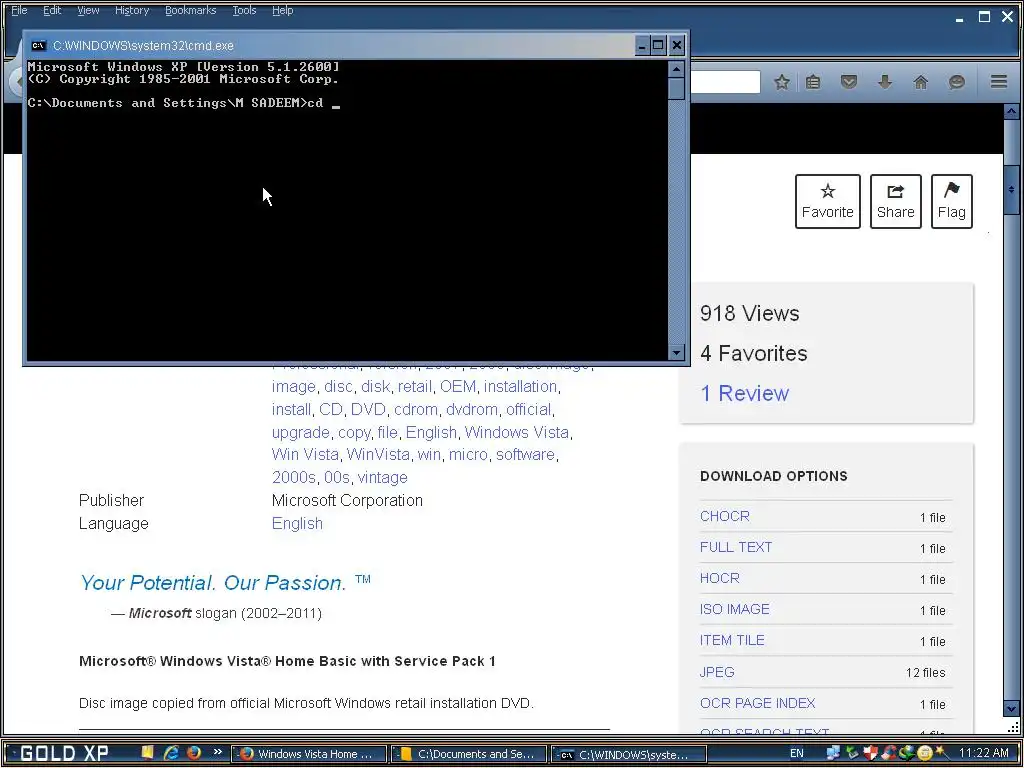
Task: Open yellow folder quick launch icon
Action: point(148,752)
